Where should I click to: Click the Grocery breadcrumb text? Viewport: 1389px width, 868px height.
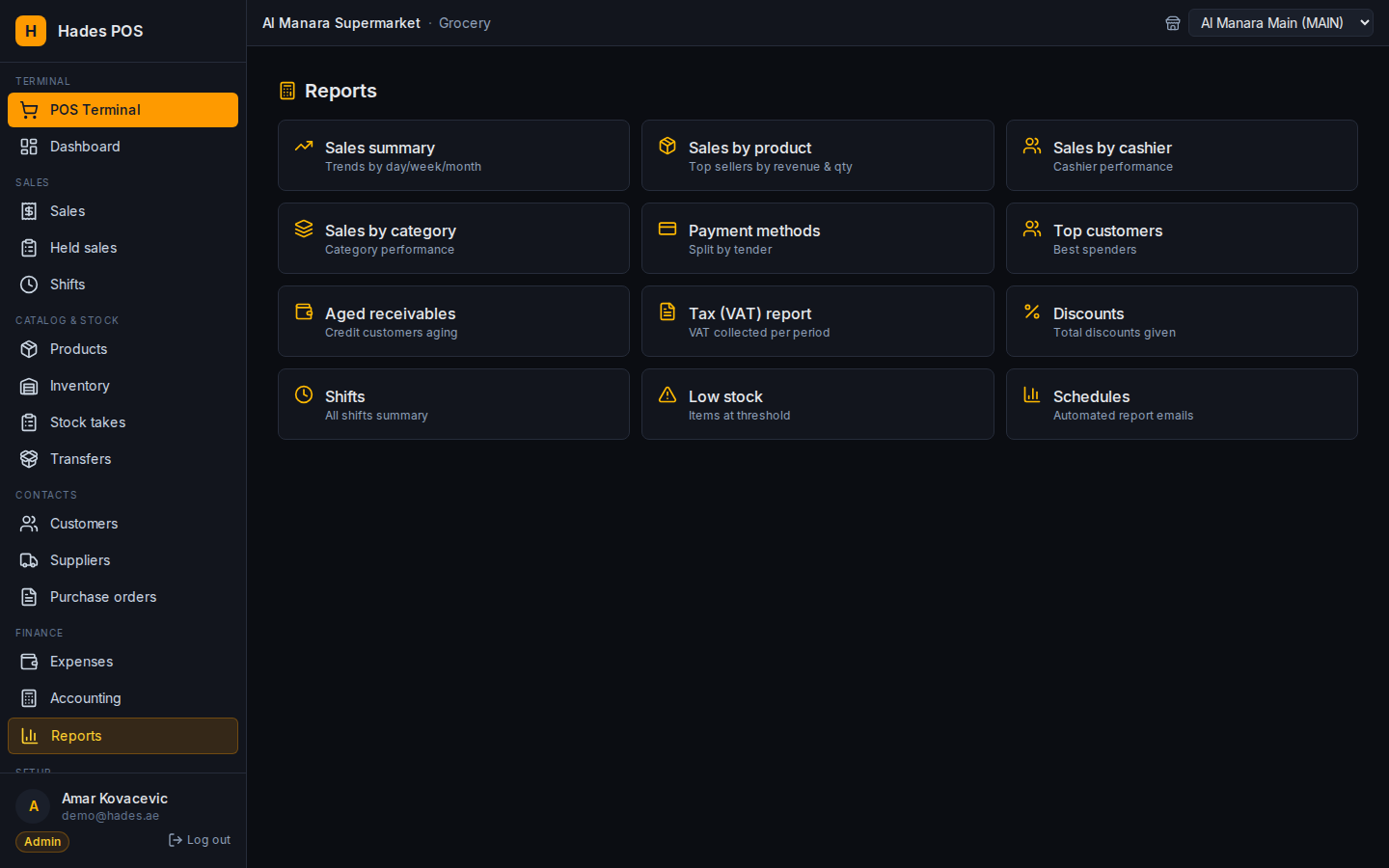coord(465,23)
